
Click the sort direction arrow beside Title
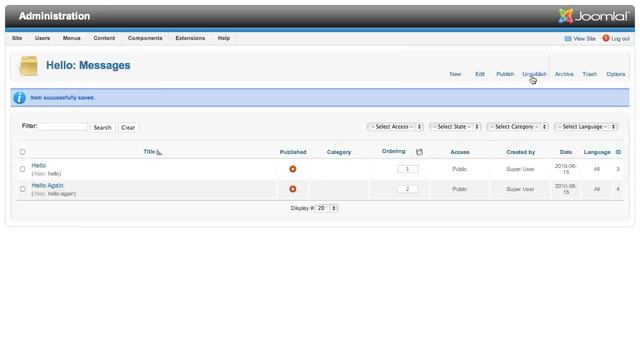159,152
